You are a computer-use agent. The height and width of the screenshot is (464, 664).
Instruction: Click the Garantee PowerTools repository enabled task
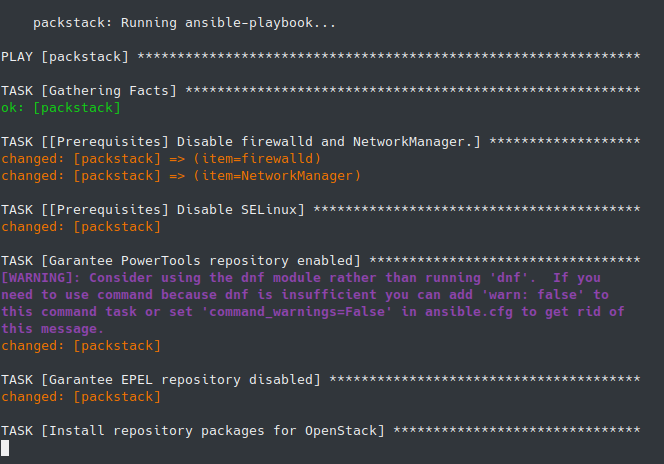click(180, 260)
